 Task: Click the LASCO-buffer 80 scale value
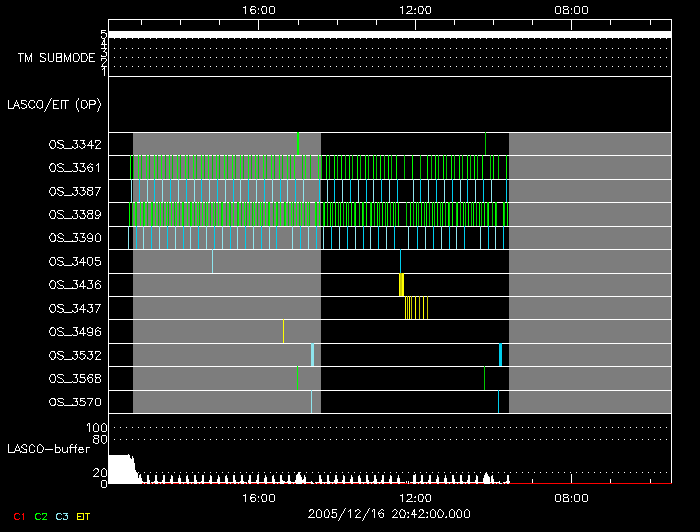click(100, 440)
